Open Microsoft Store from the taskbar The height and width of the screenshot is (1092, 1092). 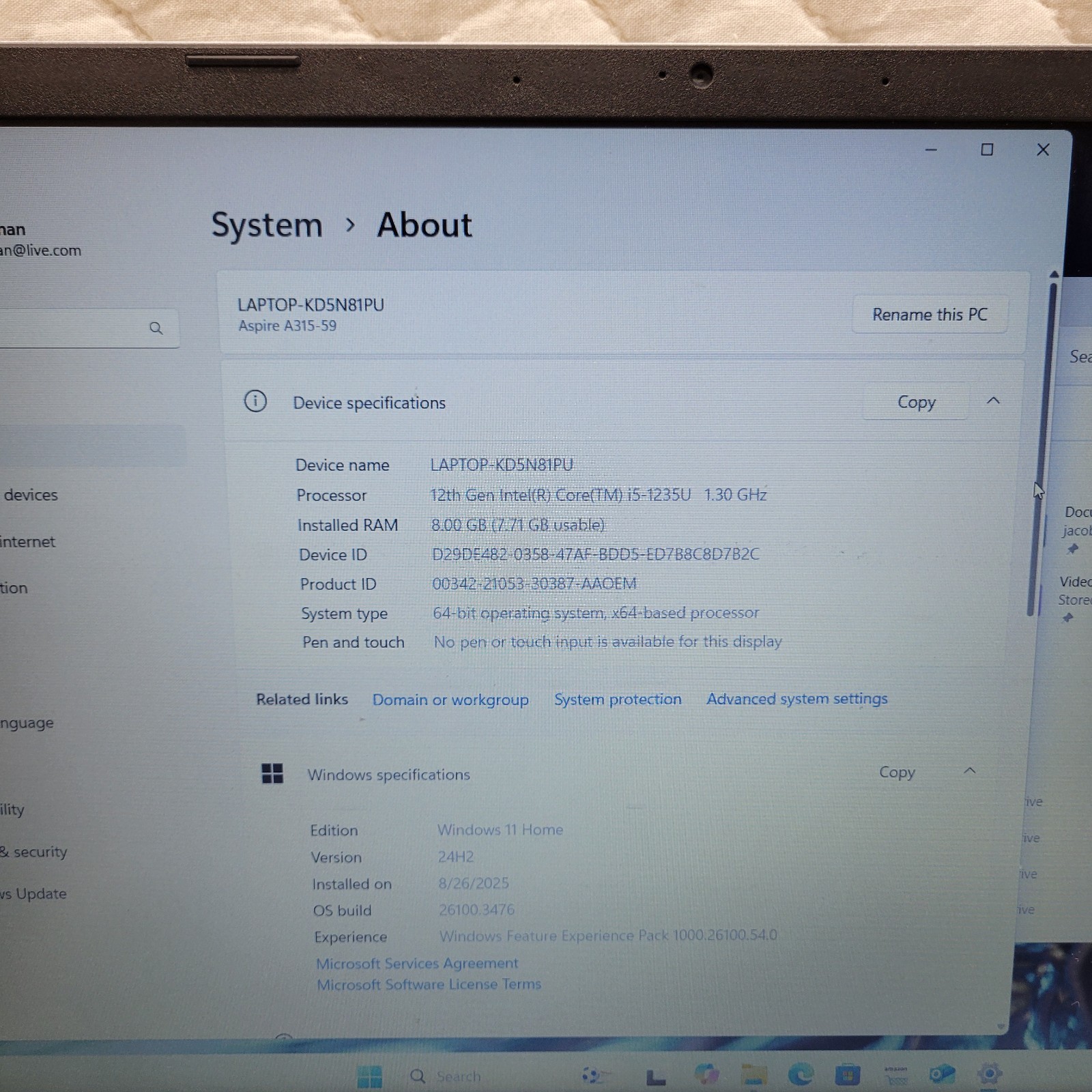847,1075
